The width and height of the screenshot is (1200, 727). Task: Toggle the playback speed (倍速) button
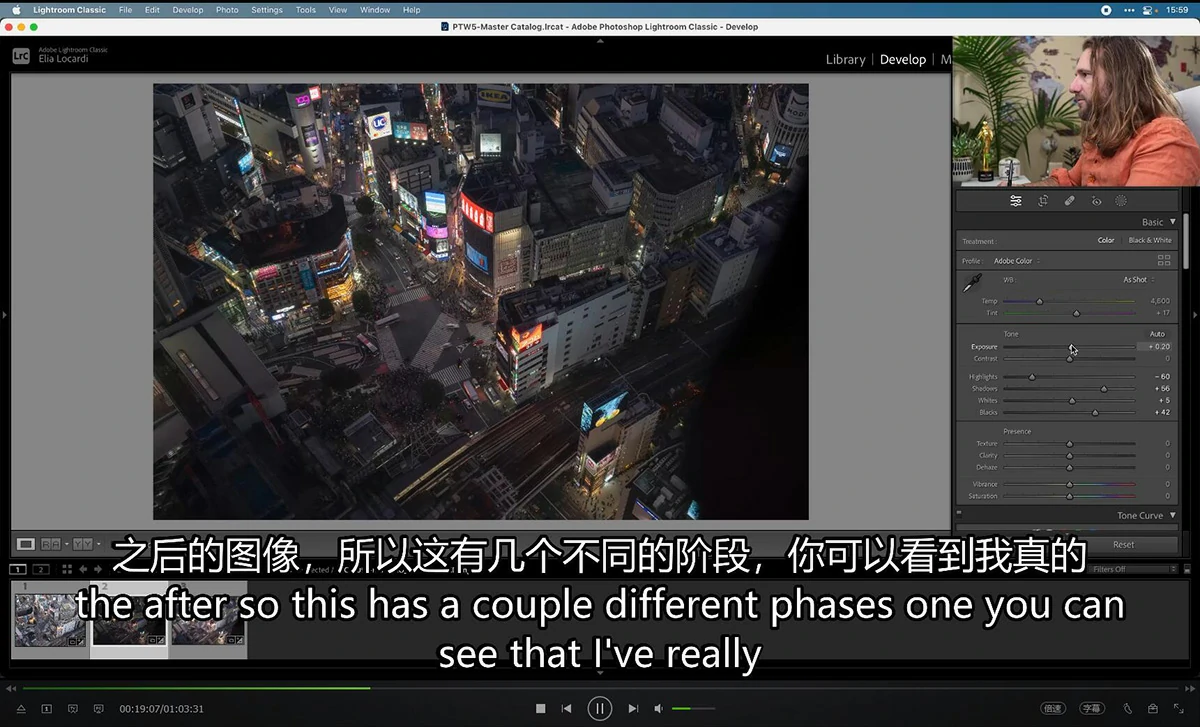pyautogui.click(x=1053, y=709)
